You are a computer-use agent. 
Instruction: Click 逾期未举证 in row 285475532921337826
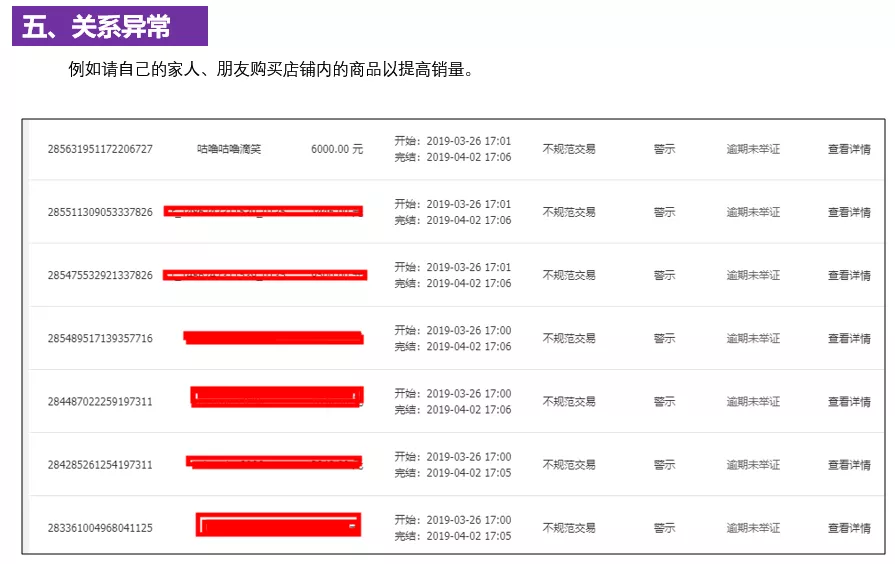pyautogui.click(x=753, y=275)
